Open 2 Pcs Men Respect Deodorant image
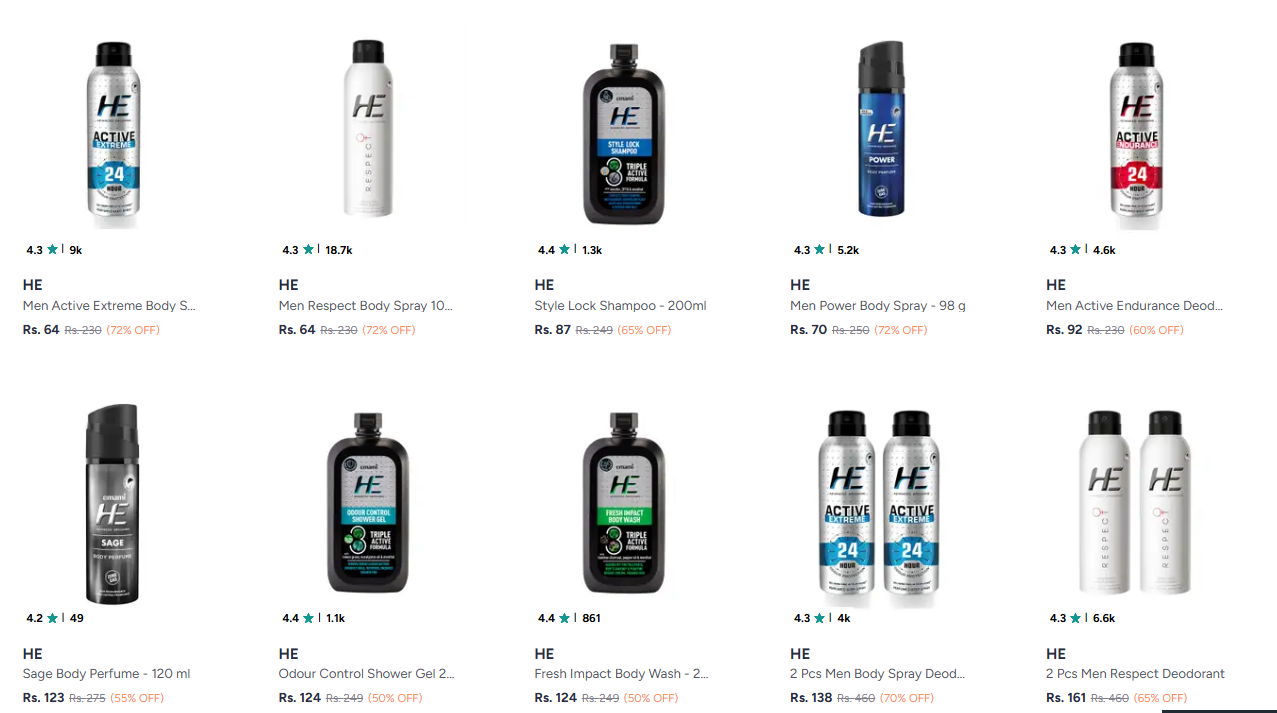This screenshot has height=713, width=1277. pyautogui.click(x=1136, y=503)
